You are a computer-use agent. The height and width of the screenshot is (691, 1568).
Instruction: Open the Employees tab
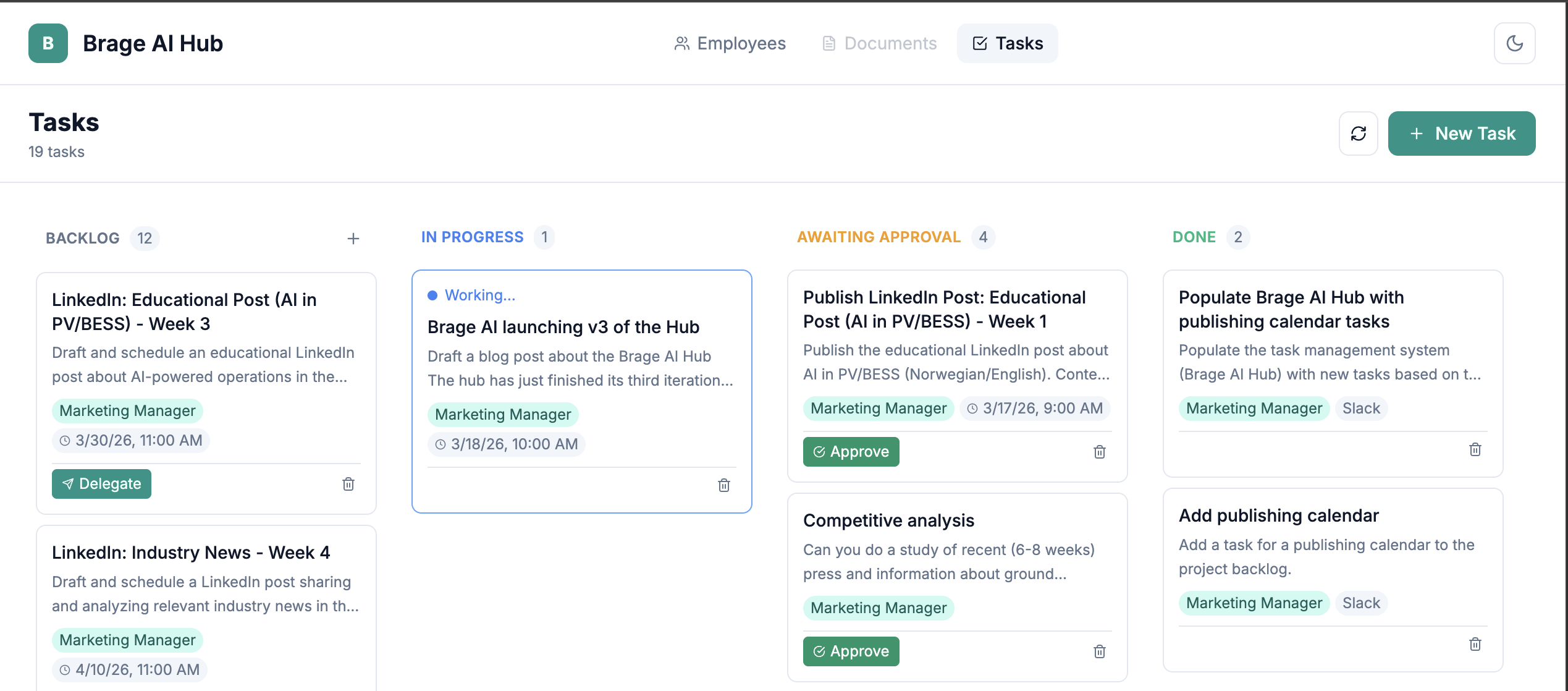click(x=730, y=43)
